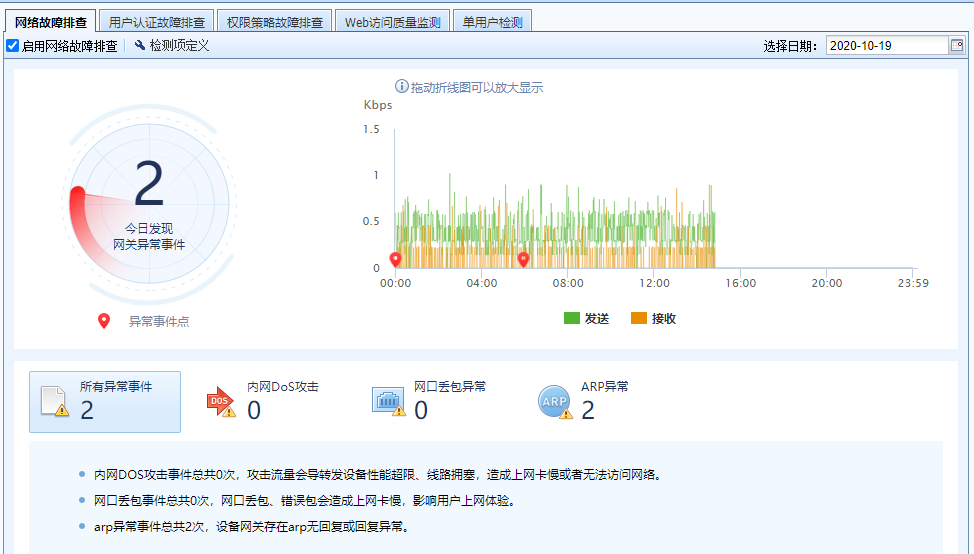This screenshot has width=974, height=554.
Task: Click the DoS attack icon
Action: point(221,401)
